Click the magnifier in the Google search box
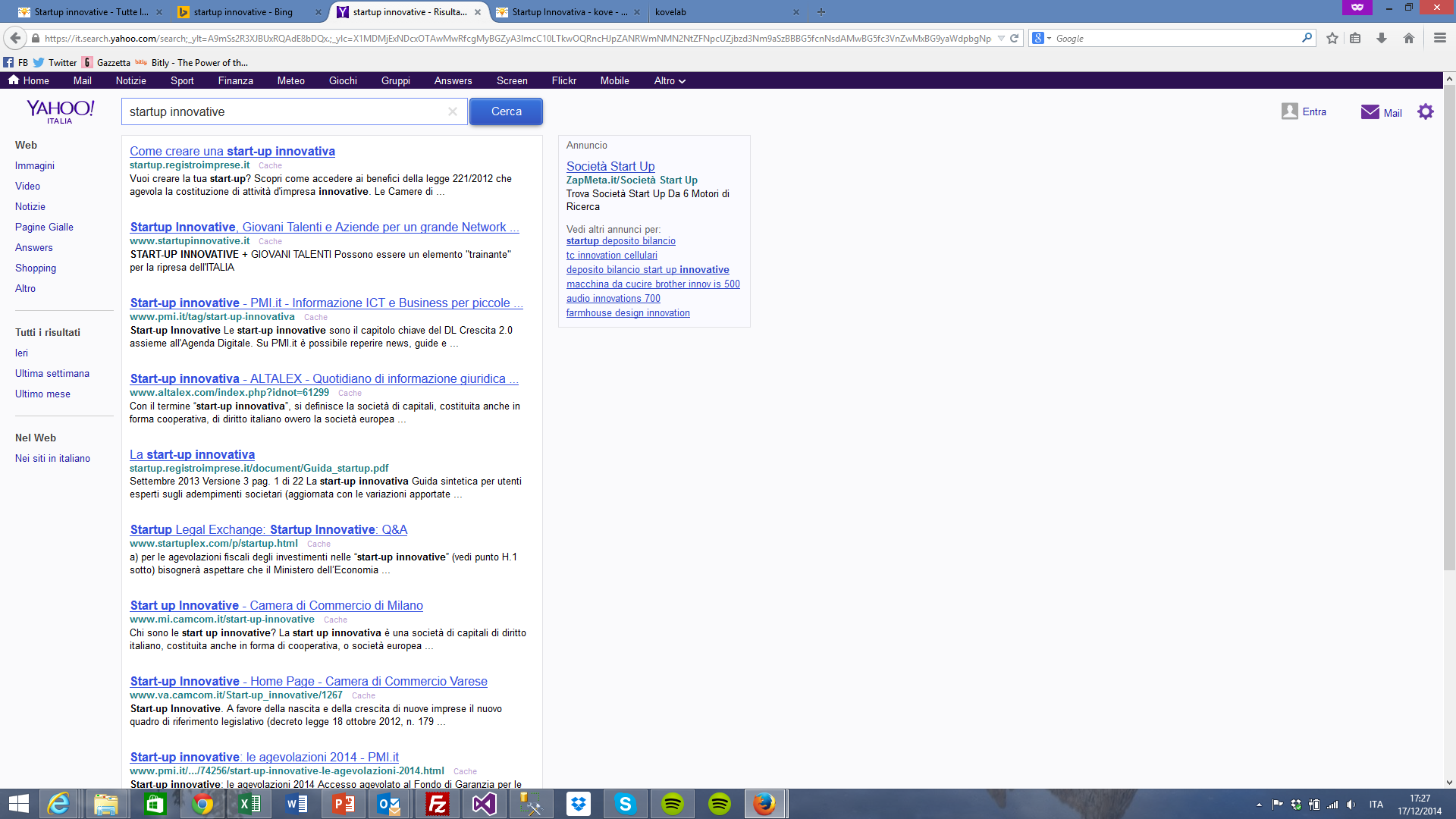 click(x=1307, y=38)
